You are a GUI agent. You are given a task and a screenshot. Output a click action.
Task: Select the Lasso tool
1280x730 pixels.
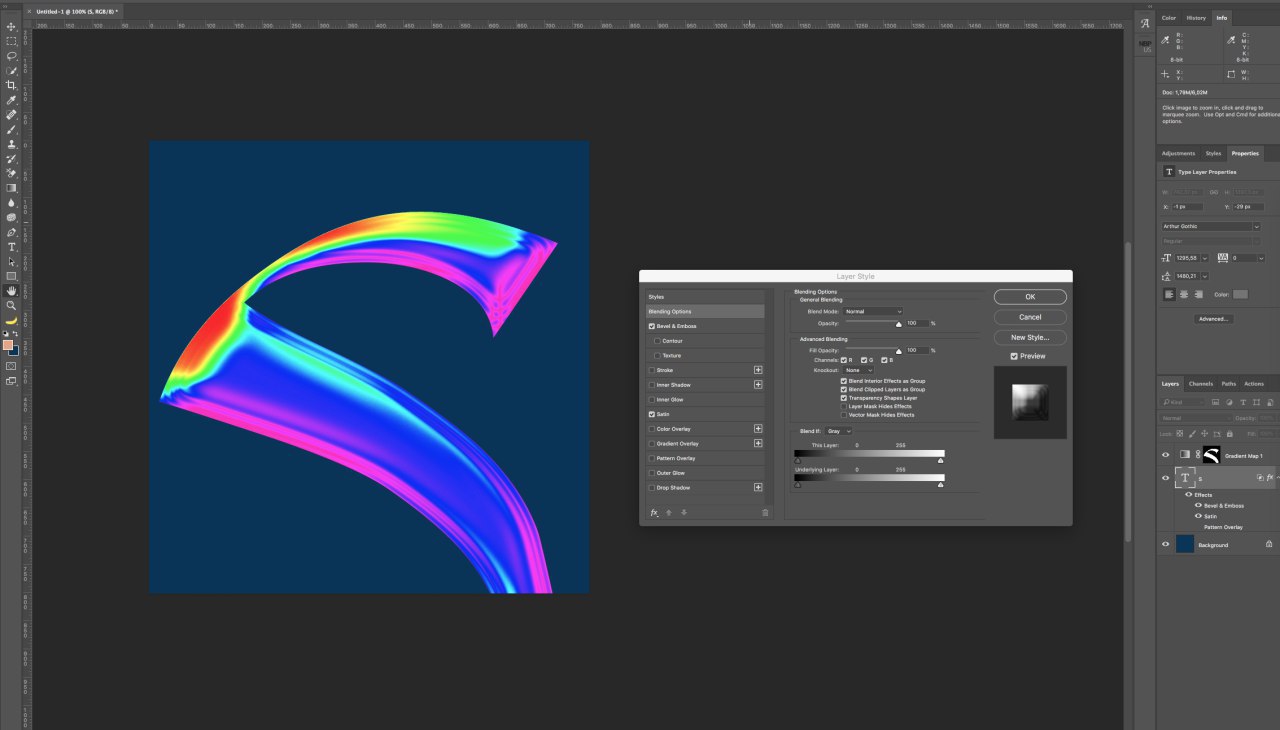pyautogui.click(x=12, y=56)
